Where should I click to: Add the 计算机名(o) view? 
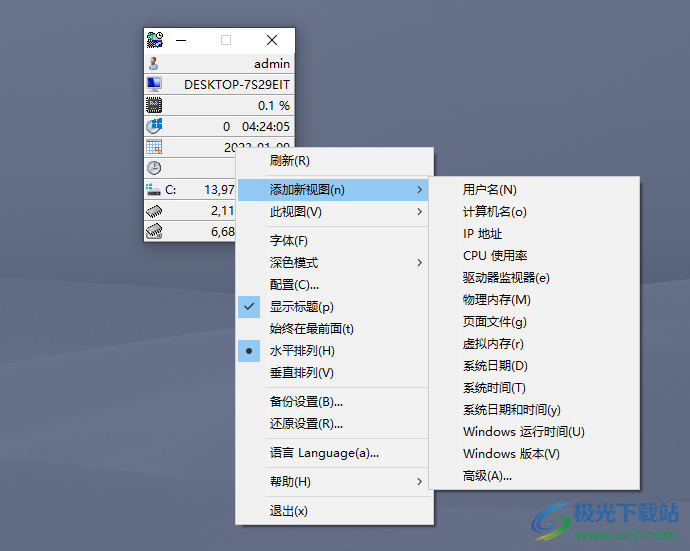pos(534,212)
